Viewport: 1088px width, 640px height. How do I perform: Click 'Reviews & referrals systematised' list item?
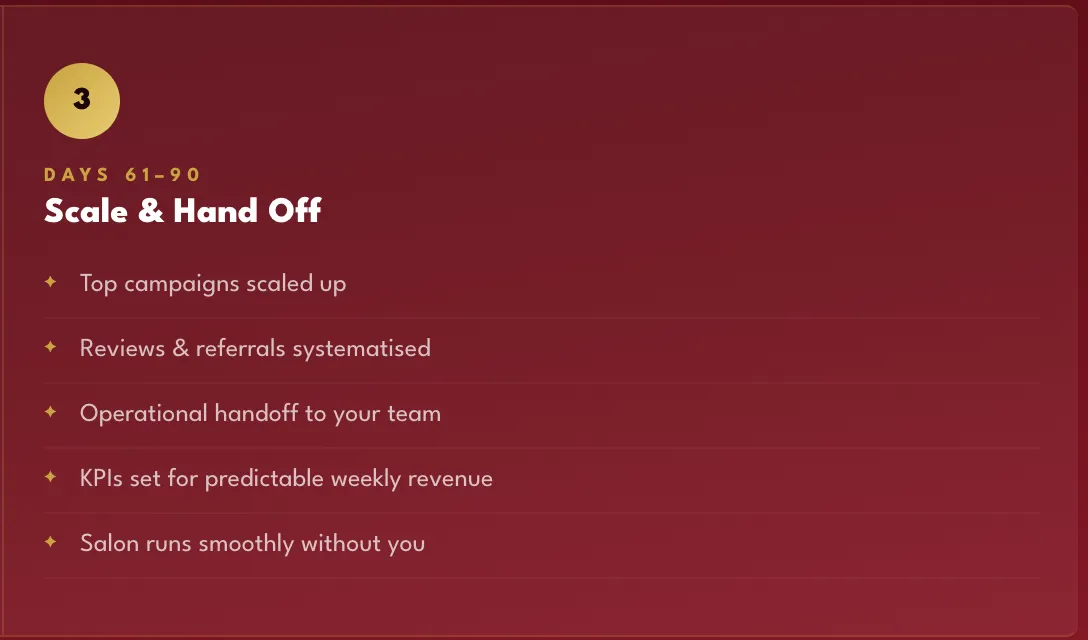pyautogui.click(x=255, y=348)
